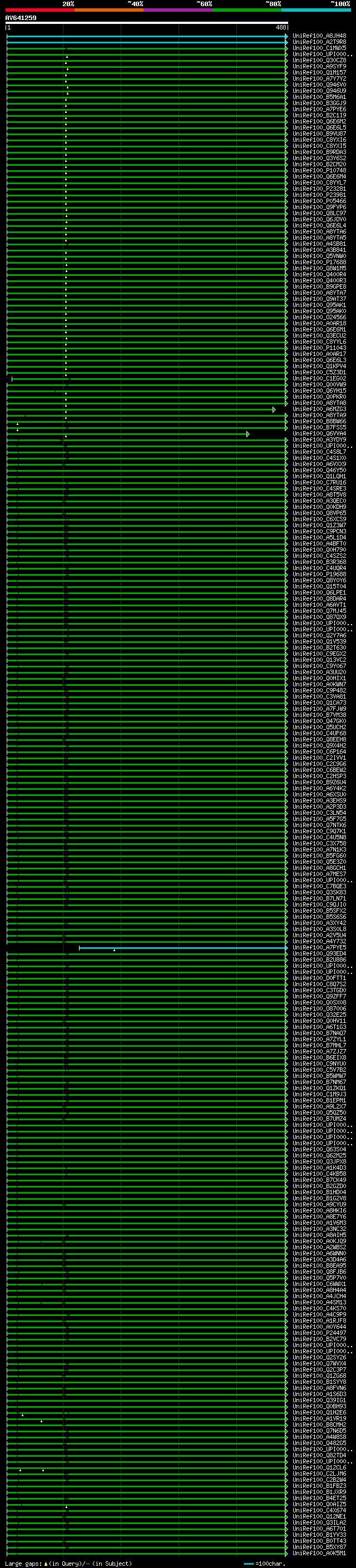Select the UniRef100_C4S8L7 hit label
The height and width of the screenshot is (1568, 356).
point(319,452)
